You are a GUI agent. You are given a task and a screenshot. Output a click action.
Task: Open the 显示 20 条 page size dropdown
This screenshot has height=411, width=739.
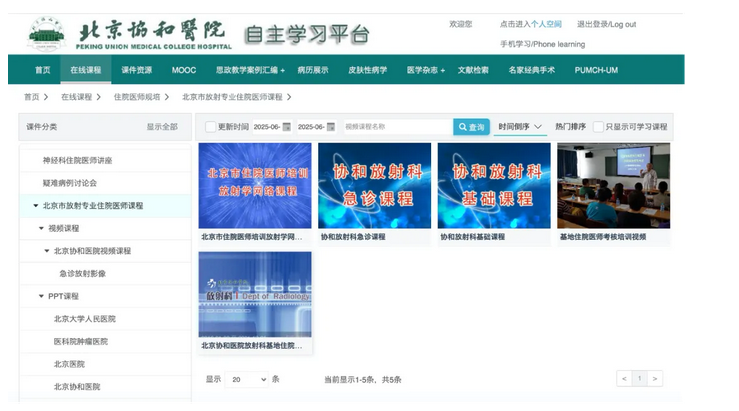coord(246,379)
